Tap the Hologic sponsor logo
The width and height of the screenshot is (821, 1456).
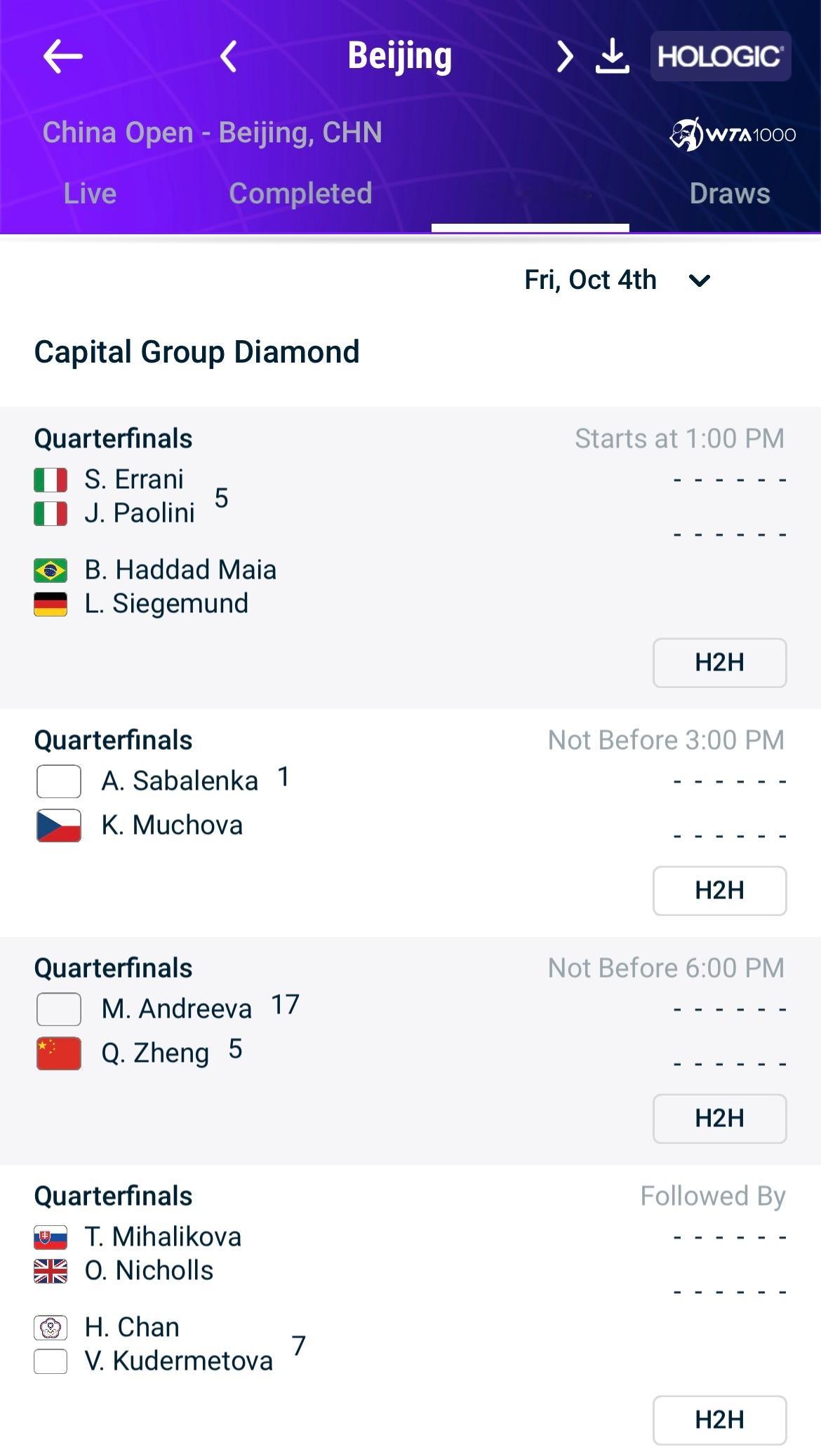pyautogui.click(x=720, y=56)
